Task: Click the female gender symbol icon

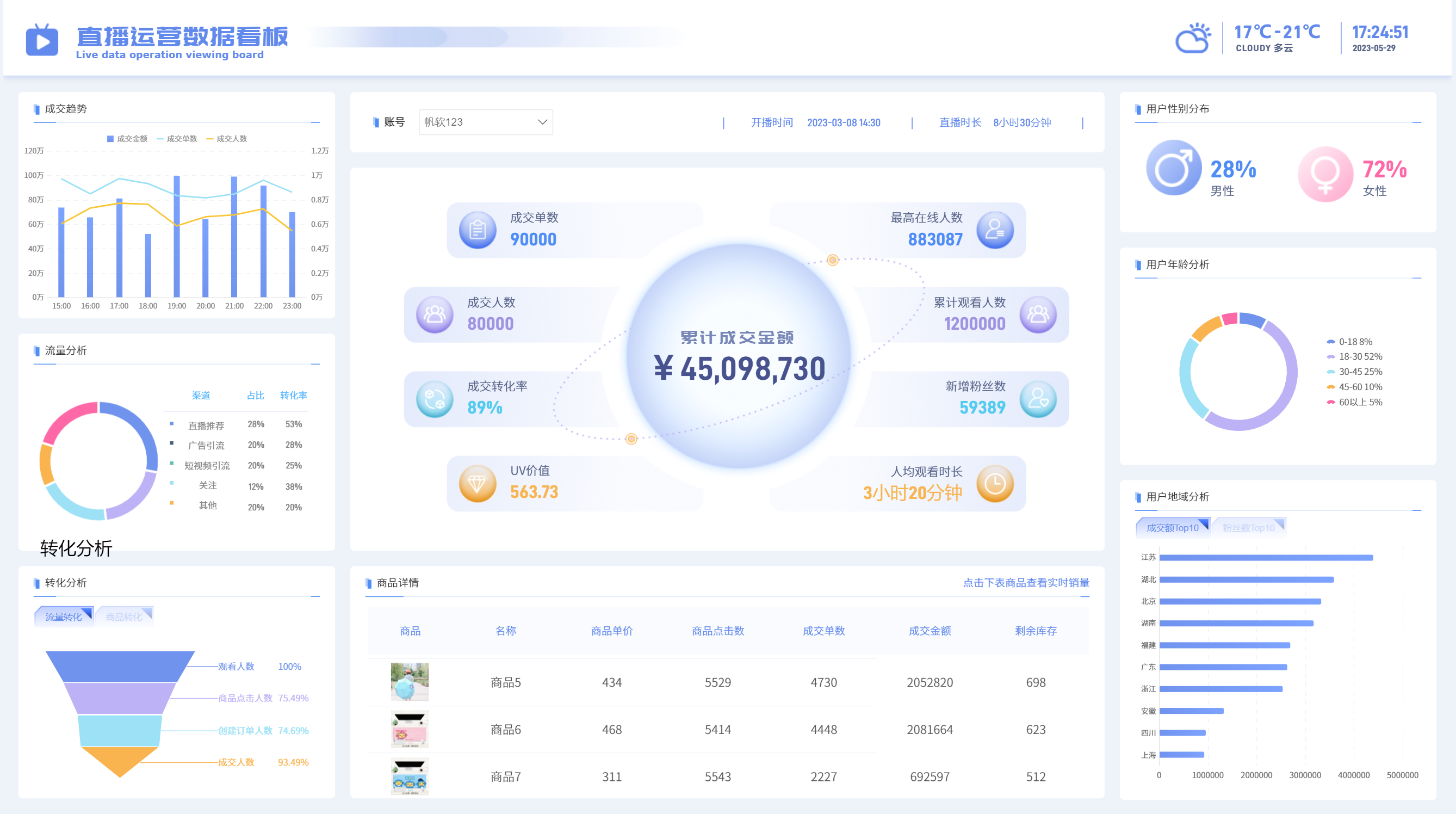Action: click(x=1325, y=174)
